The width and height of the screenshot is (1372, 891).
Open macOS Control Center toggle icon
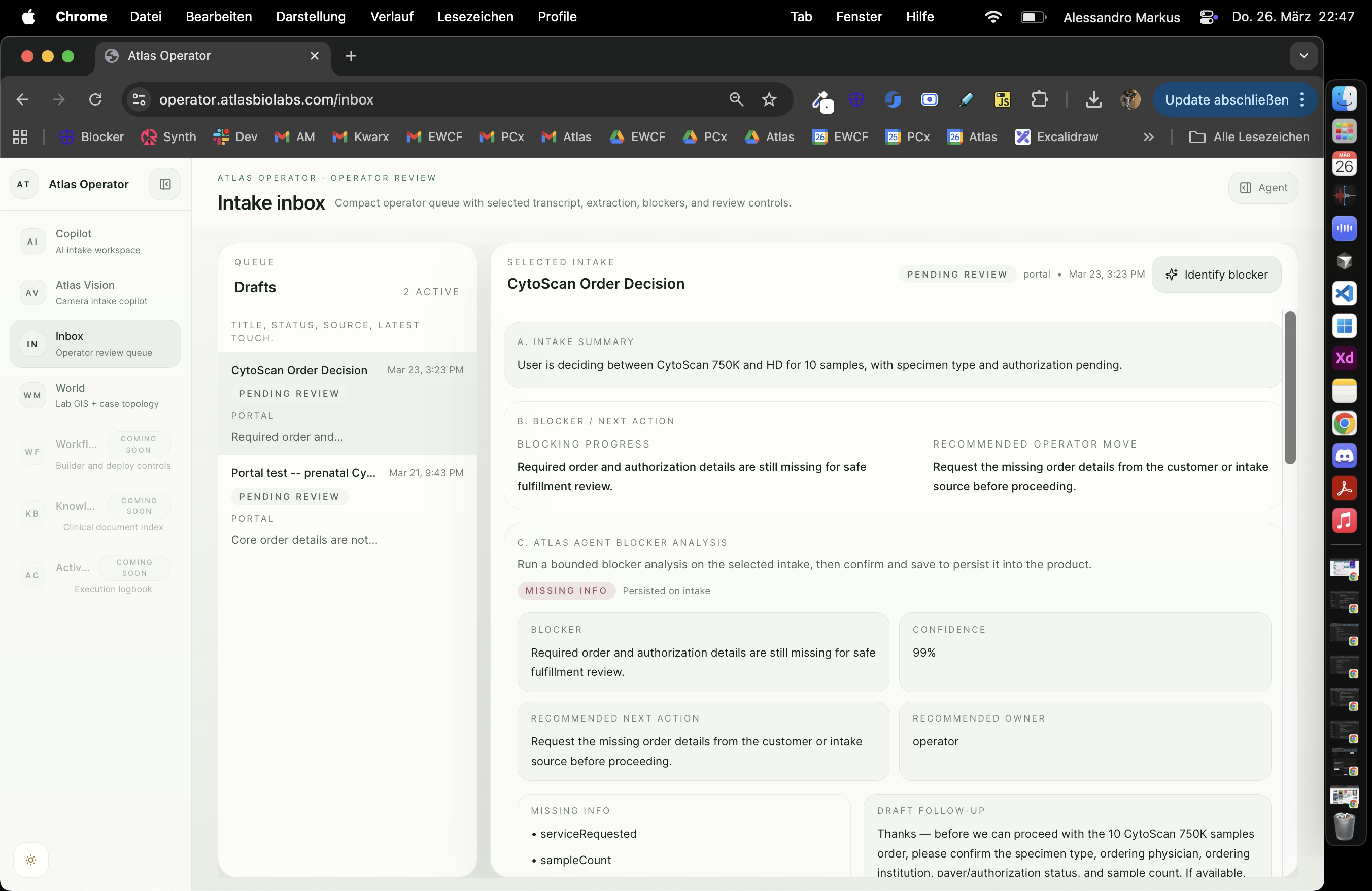point(1208,17)
